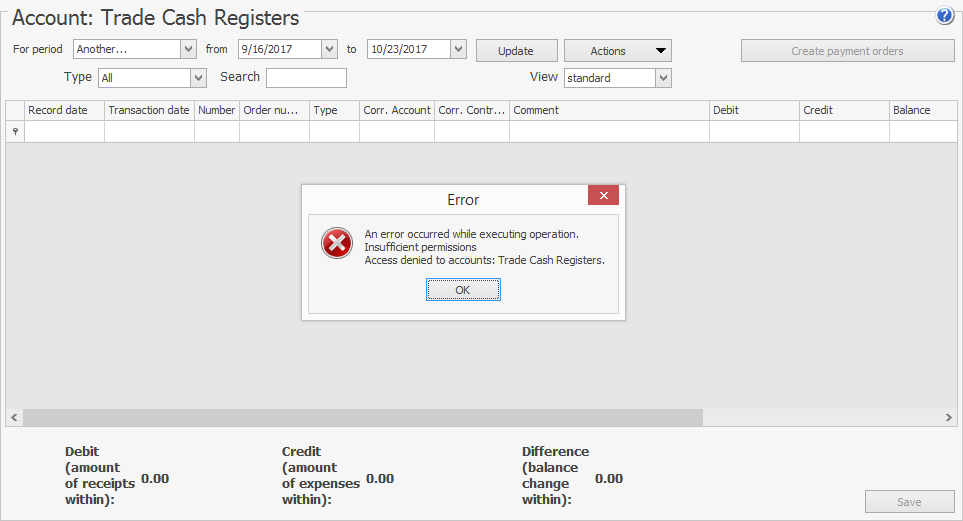Image resolution: width=963 pixels, height=521 pixels.
Task: Click the blue help question mark icon
Action: coord(944,16)
